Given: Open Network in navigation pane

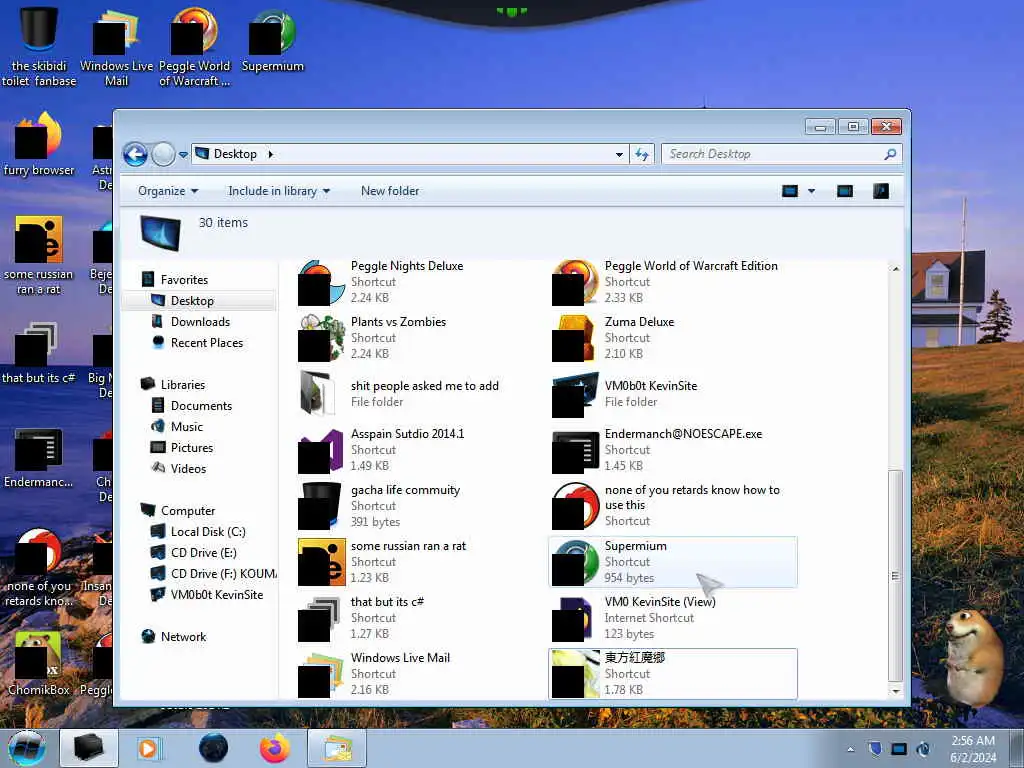Looking at the screenshot, I should [183, 637].
